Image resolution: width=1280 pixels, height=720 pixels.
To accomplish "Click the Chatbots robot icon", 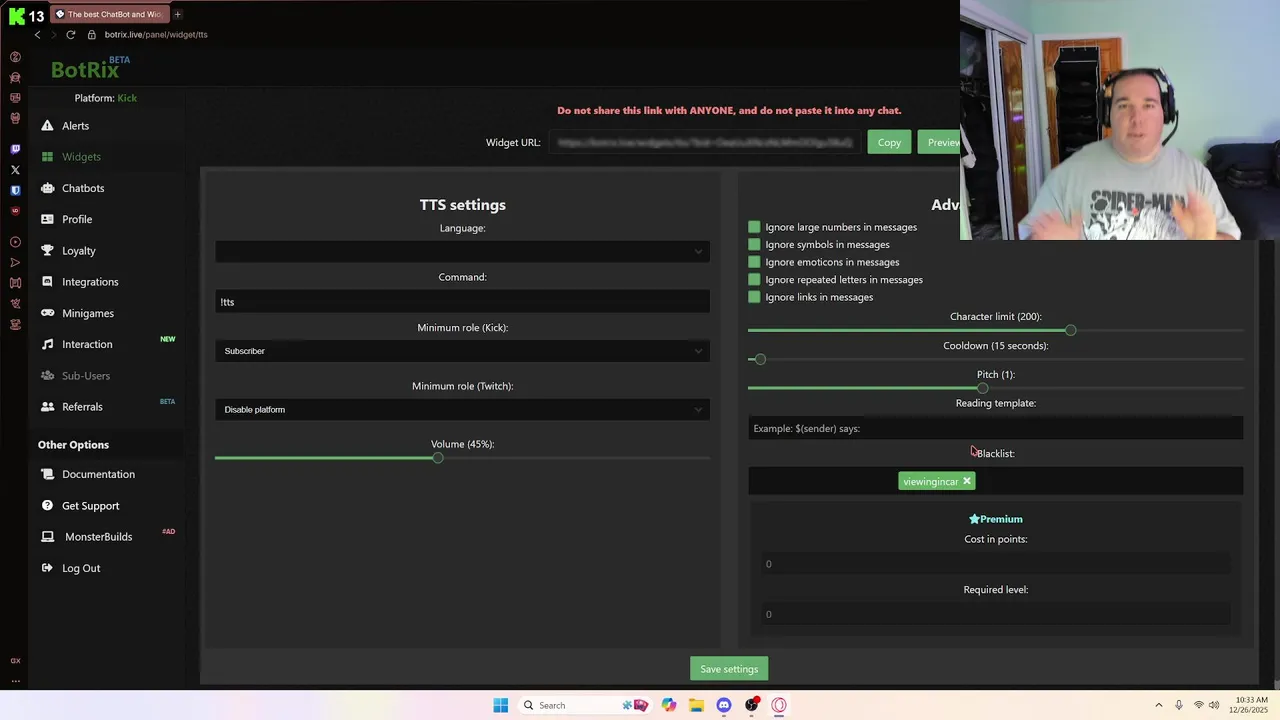I will point(47,188).
